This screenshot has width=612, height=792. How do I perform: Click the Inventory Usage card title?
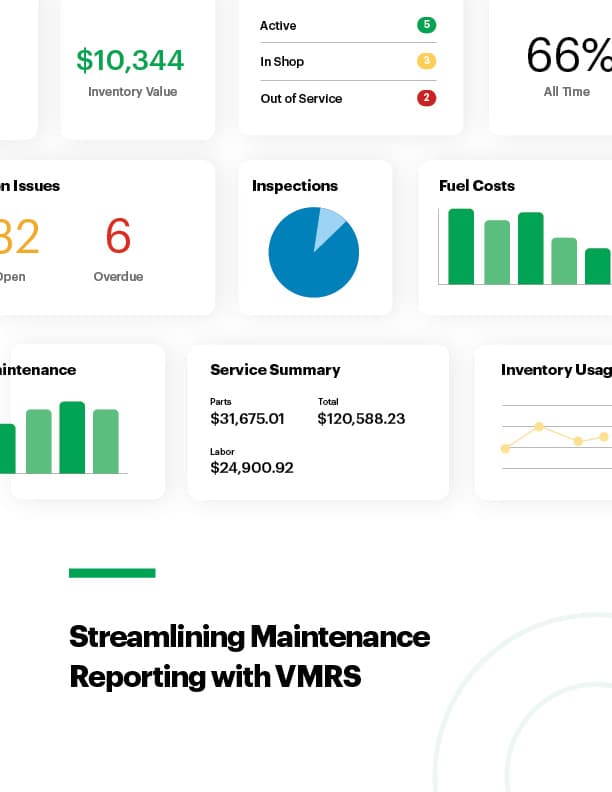coord(556,370)
